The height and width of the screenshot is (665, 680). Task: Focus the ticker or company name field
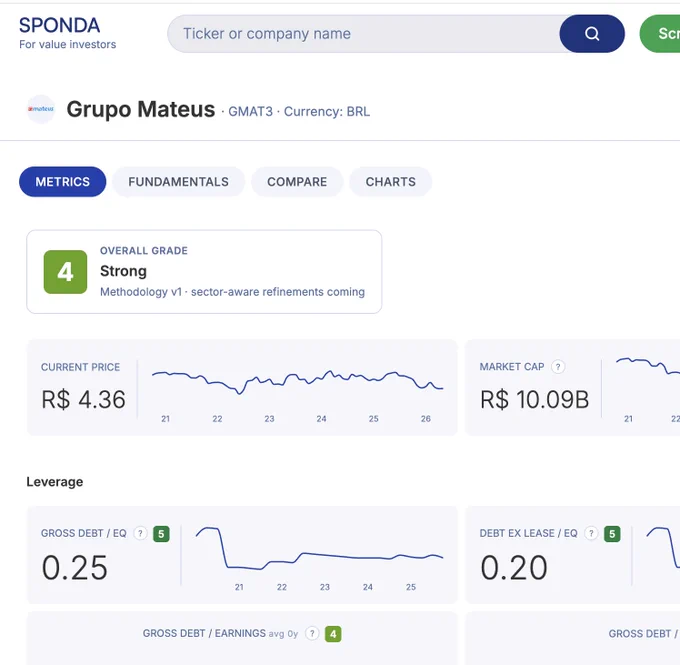363,34
